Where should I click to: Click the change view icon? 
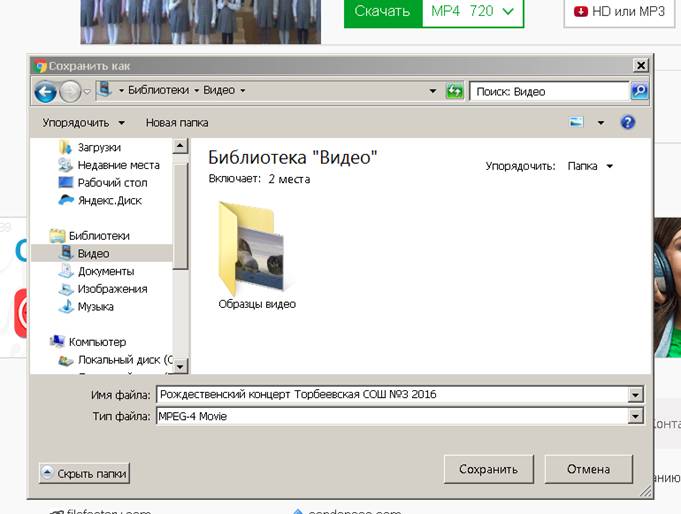[576, 123]
